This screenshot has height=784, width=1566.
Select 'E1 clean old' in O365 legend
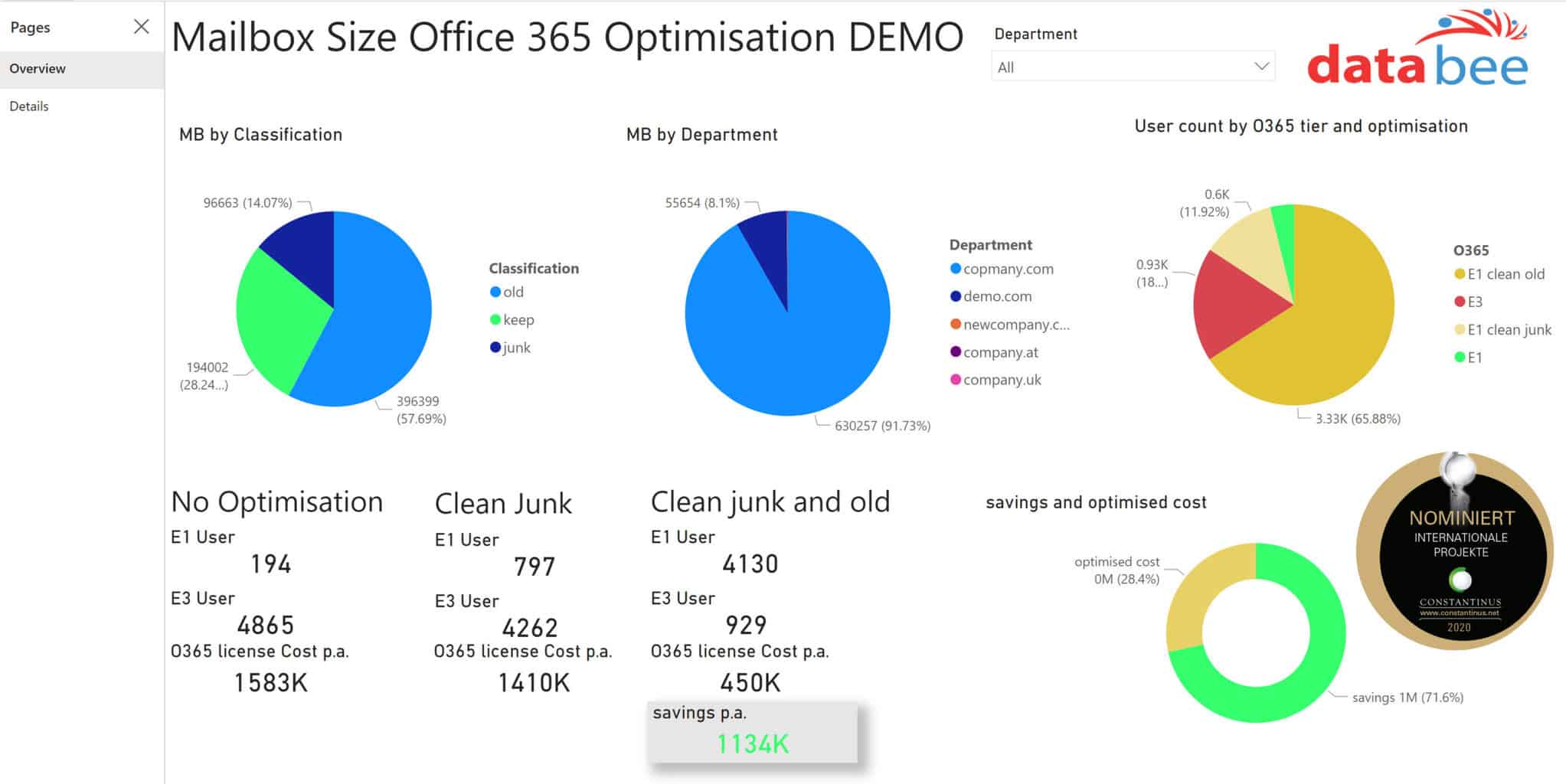point(1499,274)
